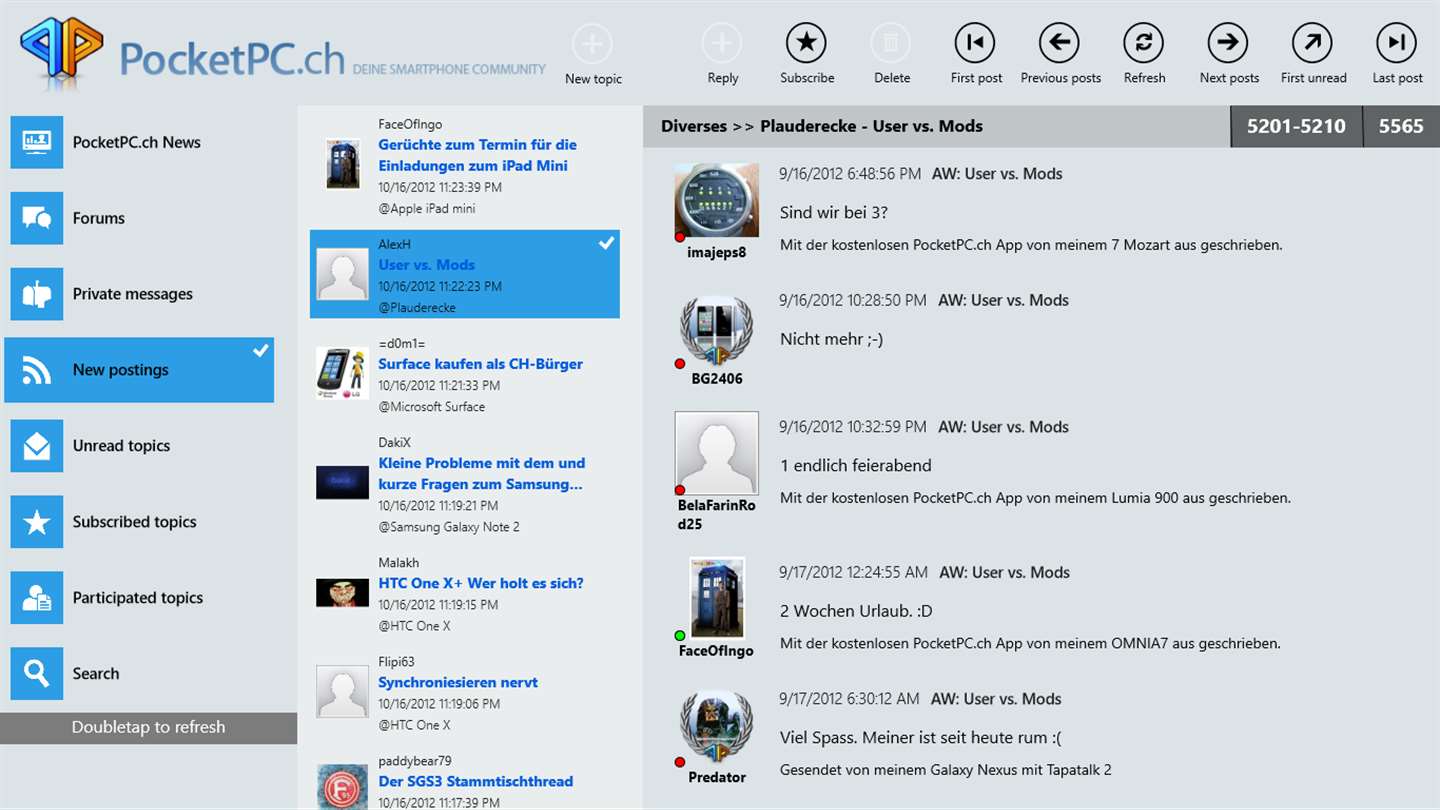This screenshot has width=1440, height=810.
Task: Click post text 'Sind wir bei 3?'
Action: 834,213
